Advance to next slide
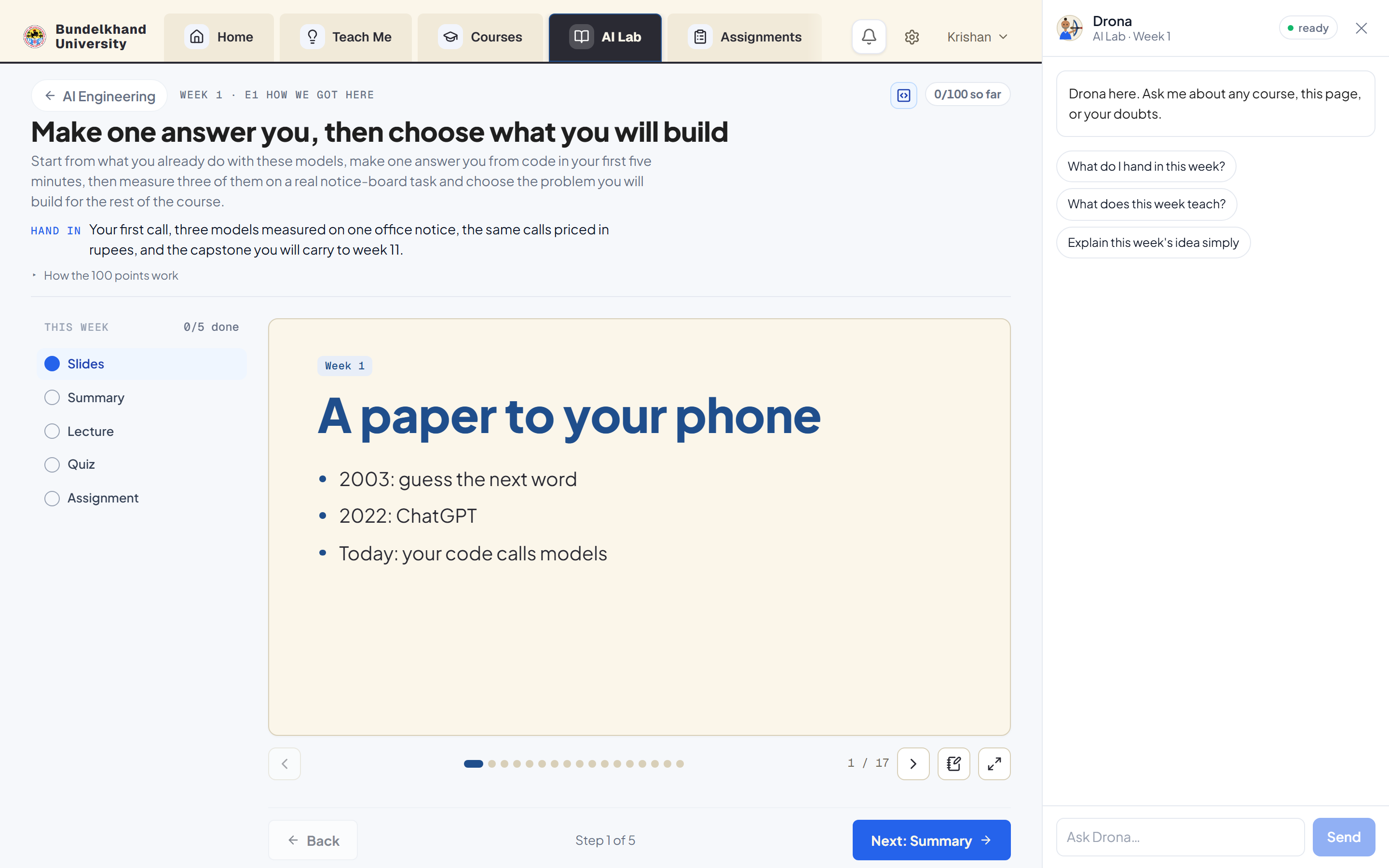1389x868 pixels. point(913,763)
